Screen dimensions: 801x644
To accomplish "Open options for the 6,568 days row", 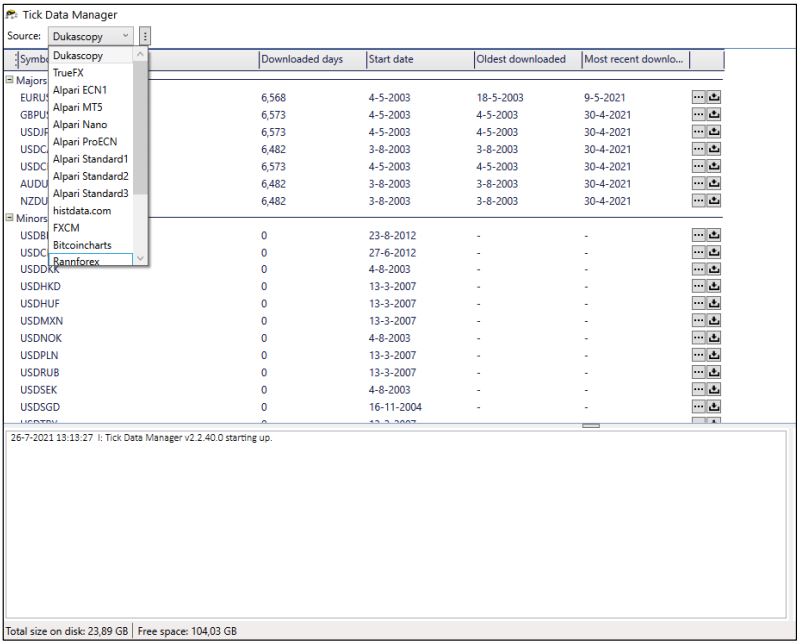I will tap(698, 97).
